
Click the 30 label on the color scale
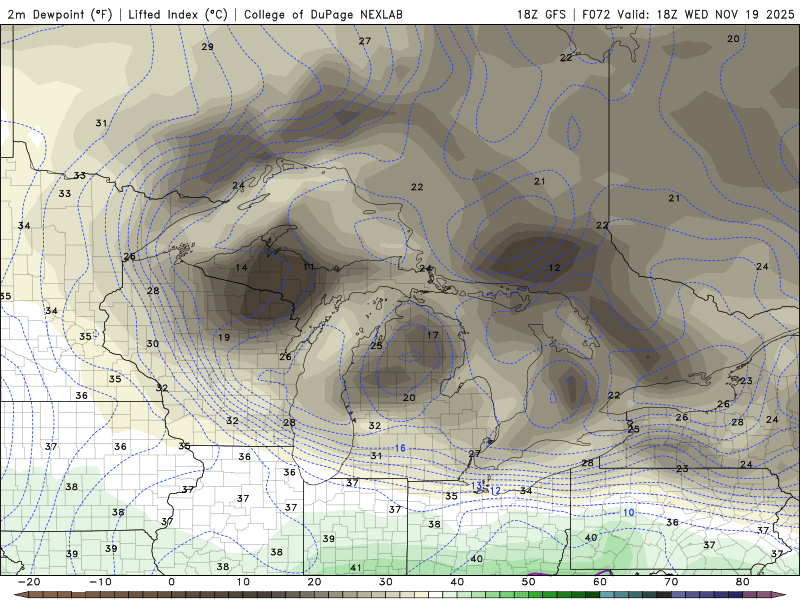[x=386, y=582]
